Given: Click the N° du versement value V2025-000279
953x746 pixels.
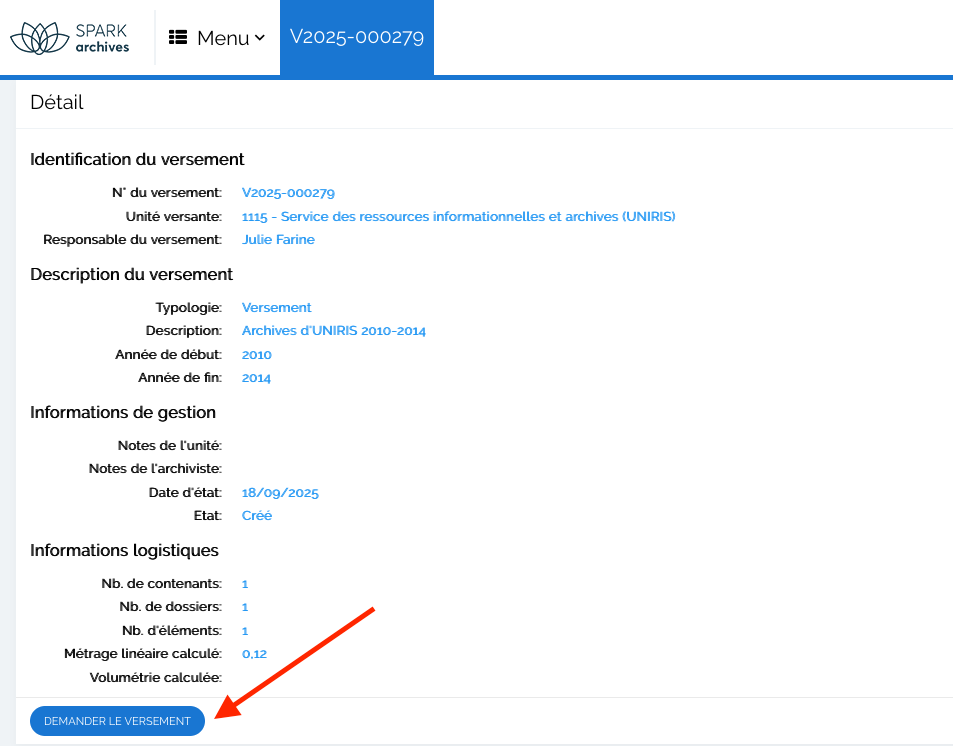Looking at the screenshot, I should click(288, 192).
